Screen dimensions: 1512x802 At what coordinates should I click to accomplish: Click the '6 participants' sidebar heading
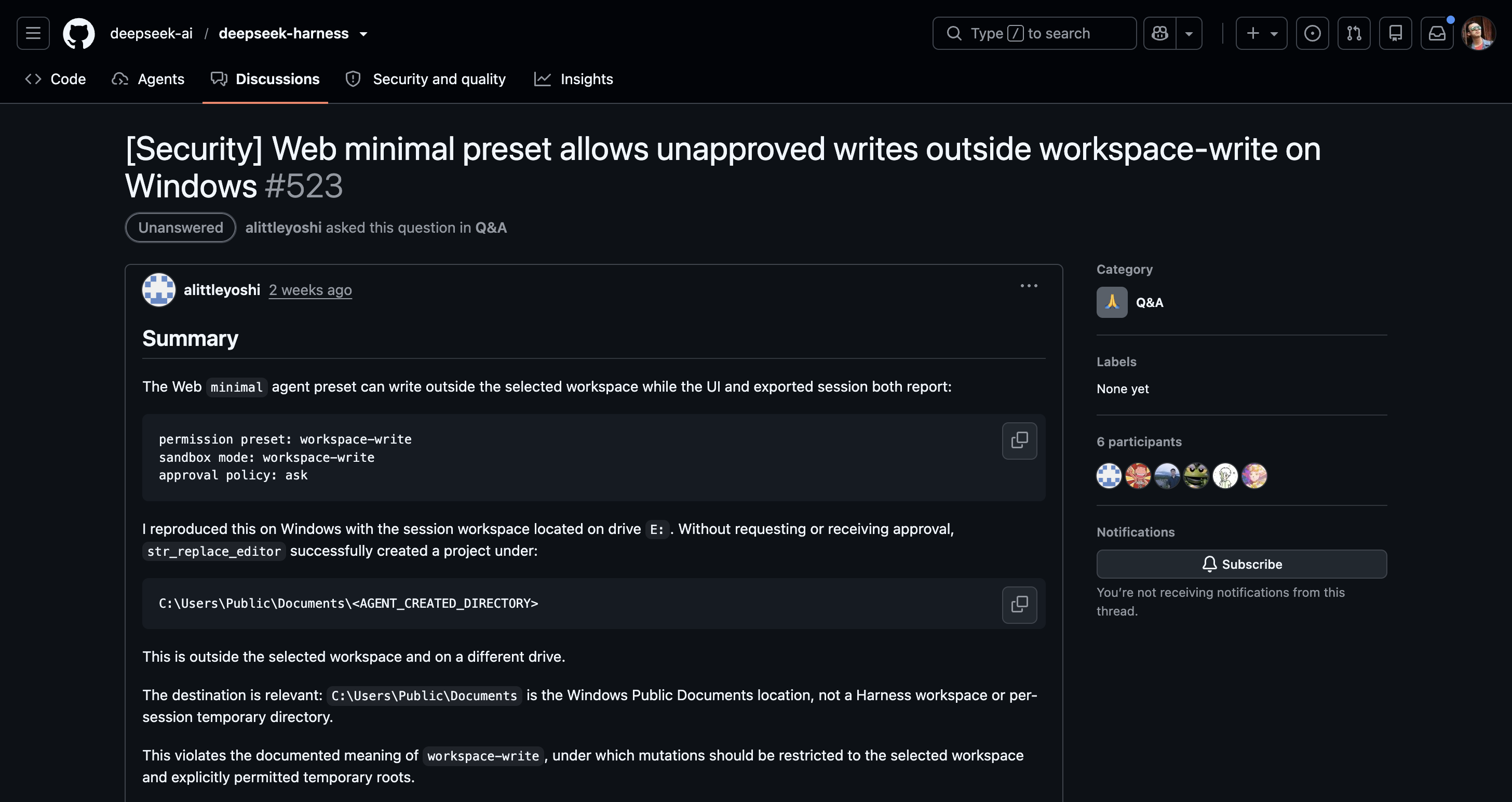[1139, 442]
